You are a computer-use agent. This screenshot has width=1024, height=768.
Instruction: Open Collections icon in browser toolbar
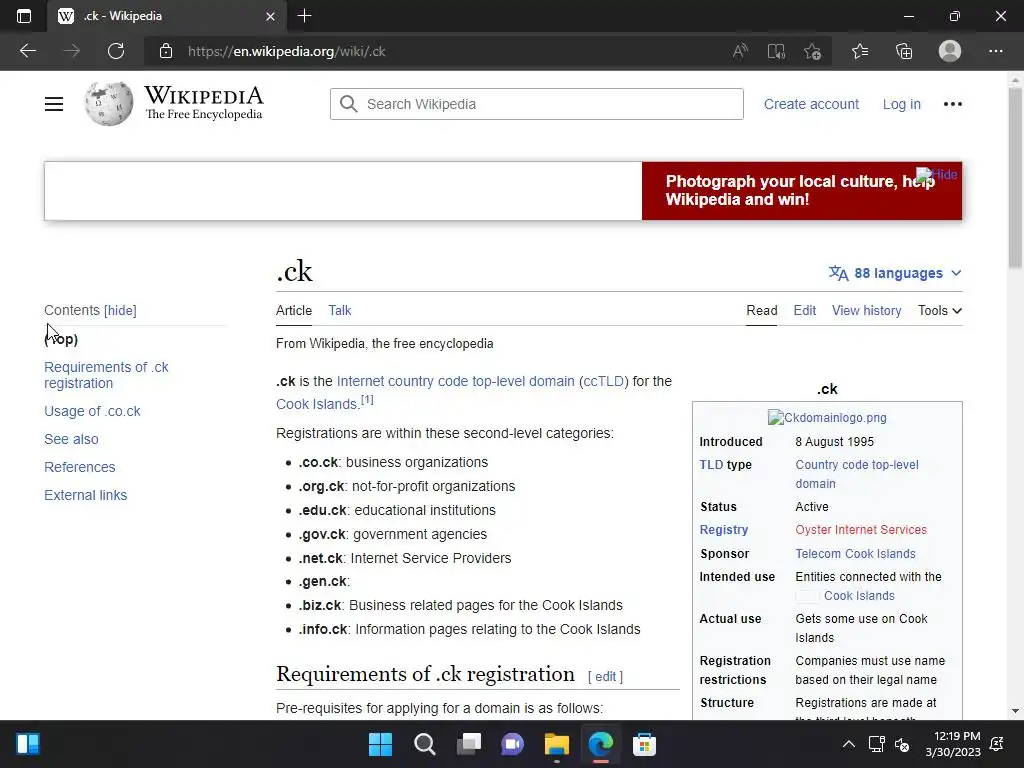pyautogui.click(x=904, y=51)
